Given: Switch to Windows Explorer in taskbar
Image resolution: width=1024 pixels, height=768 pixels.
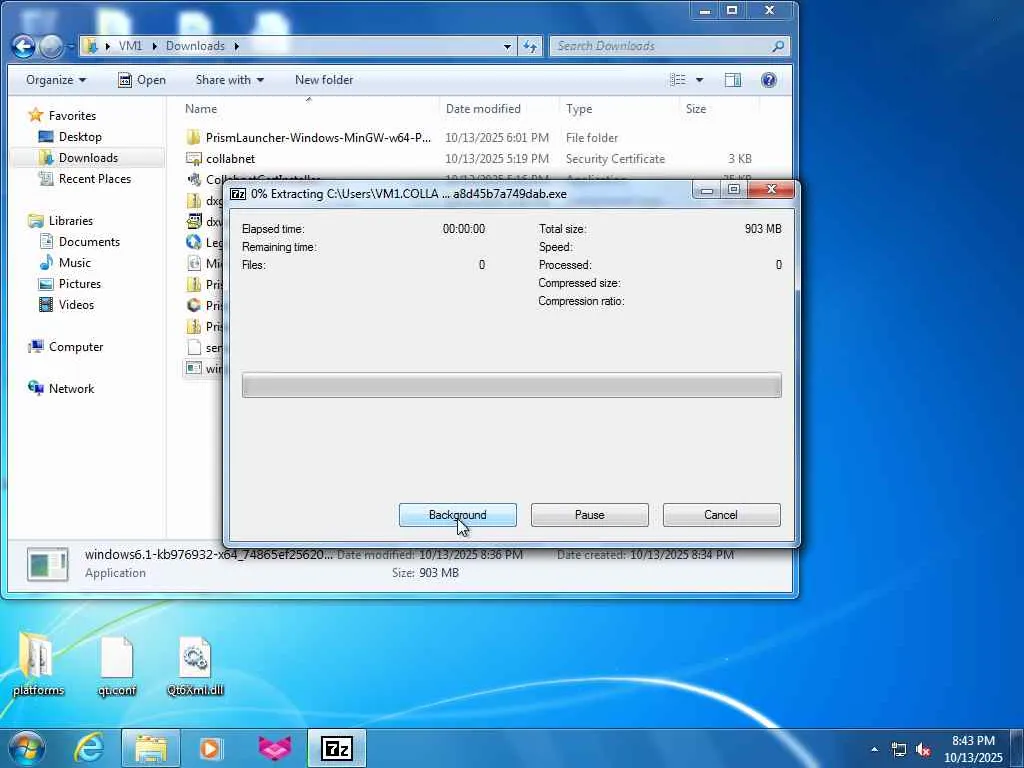Looking at the screenshot, I should point(151,748).
